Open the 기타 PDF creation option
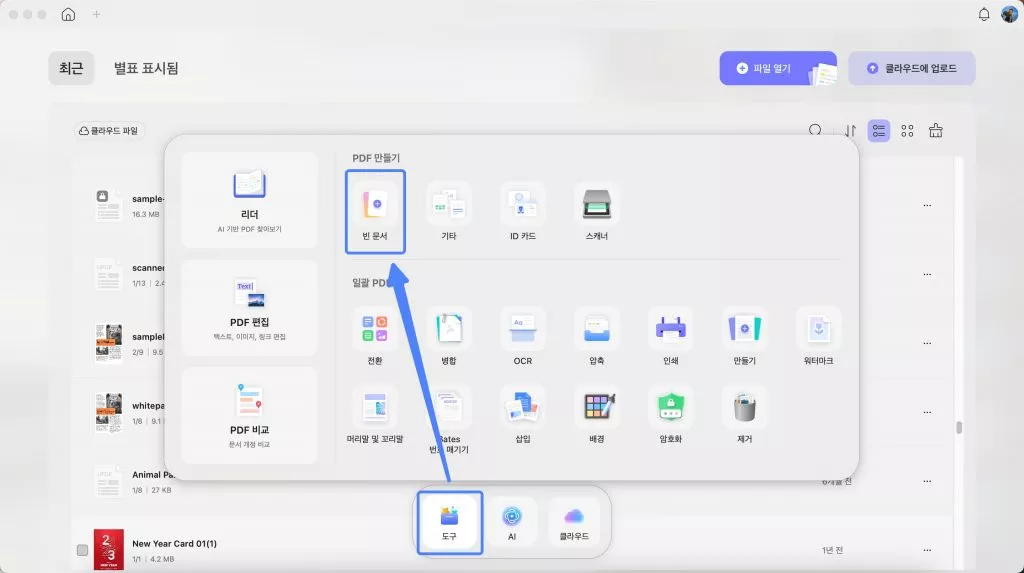1024x573 pixels. point(449,212)
